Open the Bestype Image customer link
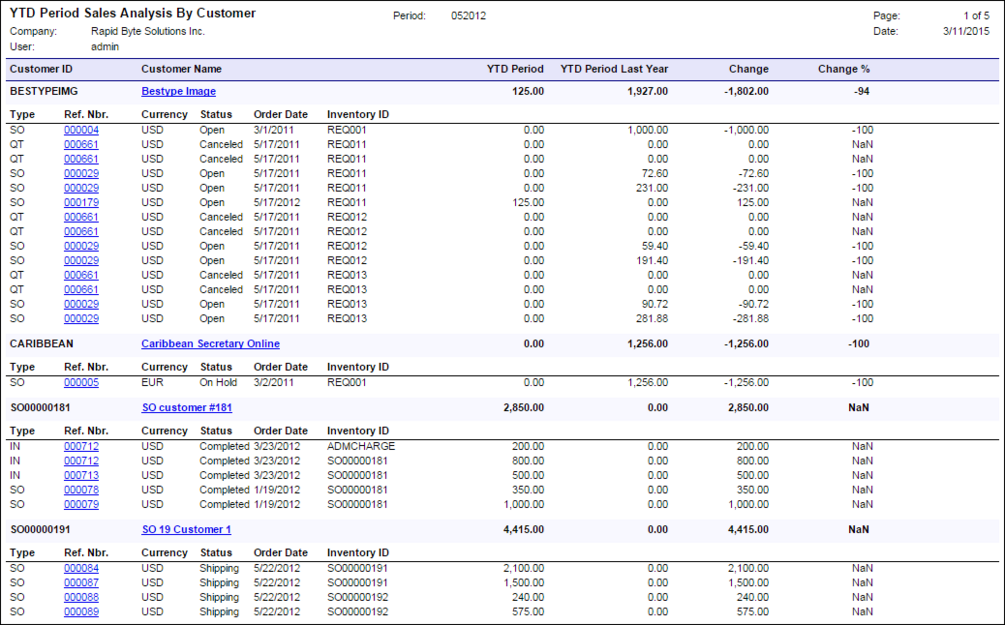The image size is (1005, 625). click(x=178, y=92)
